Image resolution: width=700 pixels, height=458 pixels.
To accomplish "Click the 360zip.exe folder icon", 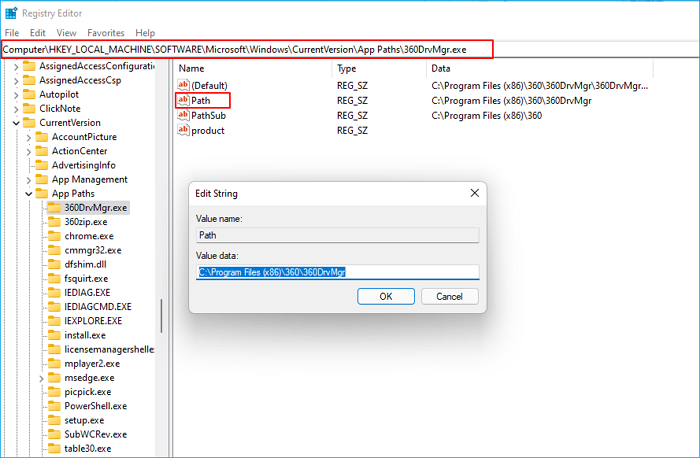I will click(54, 222).
